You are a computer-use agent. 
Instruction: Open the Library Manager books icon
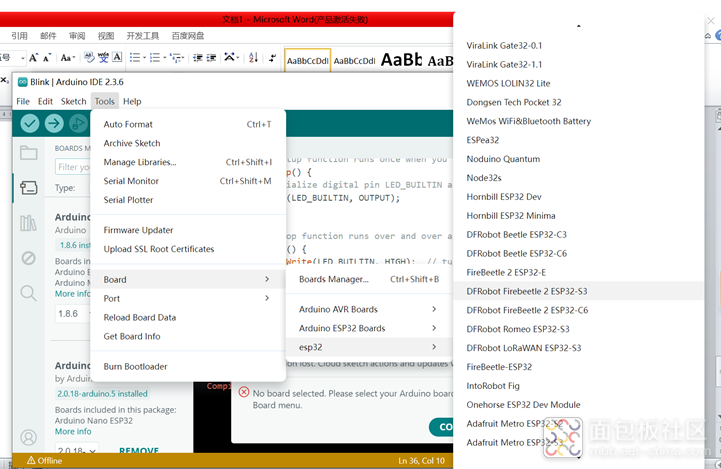28,223
